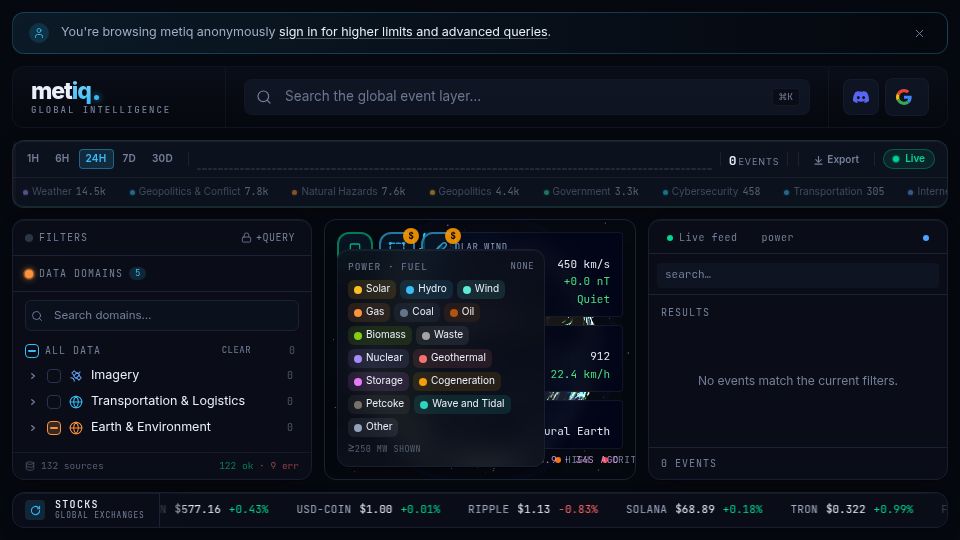Switch to the 7D time range

(x=129, y=159)
